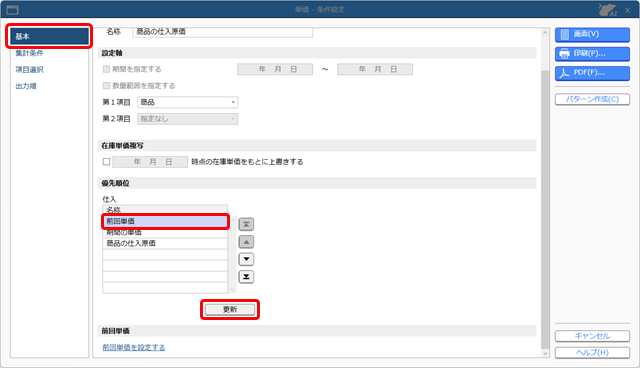This screenshot has width=640, height=368.
Task: Click the window icon in title bar
Action: pyautogui.click(x=13, y=9)
